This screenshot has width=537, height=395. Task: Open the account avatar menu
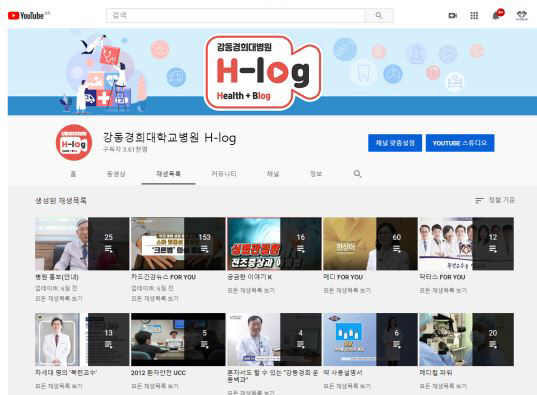tap(522, 15)
